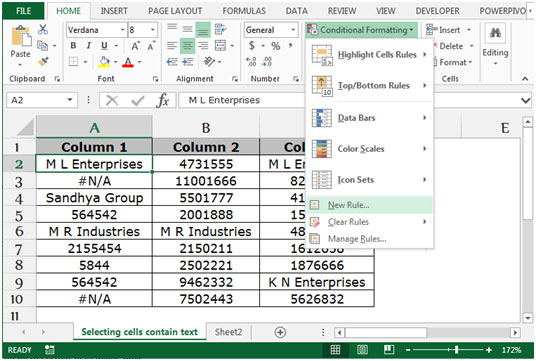The width and height of the screenshot is (536, 361).
Task: Expand the General number format dropdown
Action: [293, 30]
